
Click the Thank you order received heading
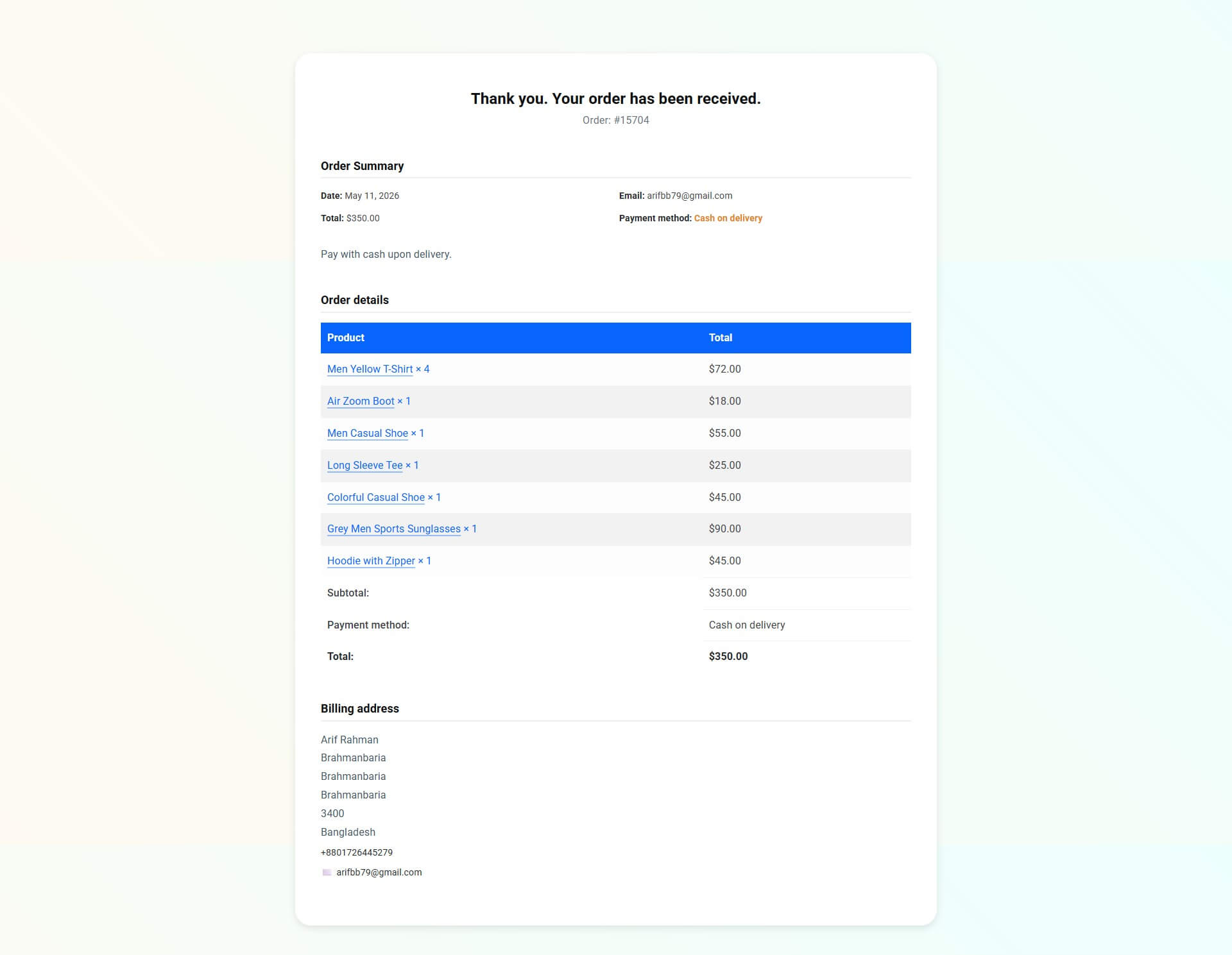click(616, 99)
